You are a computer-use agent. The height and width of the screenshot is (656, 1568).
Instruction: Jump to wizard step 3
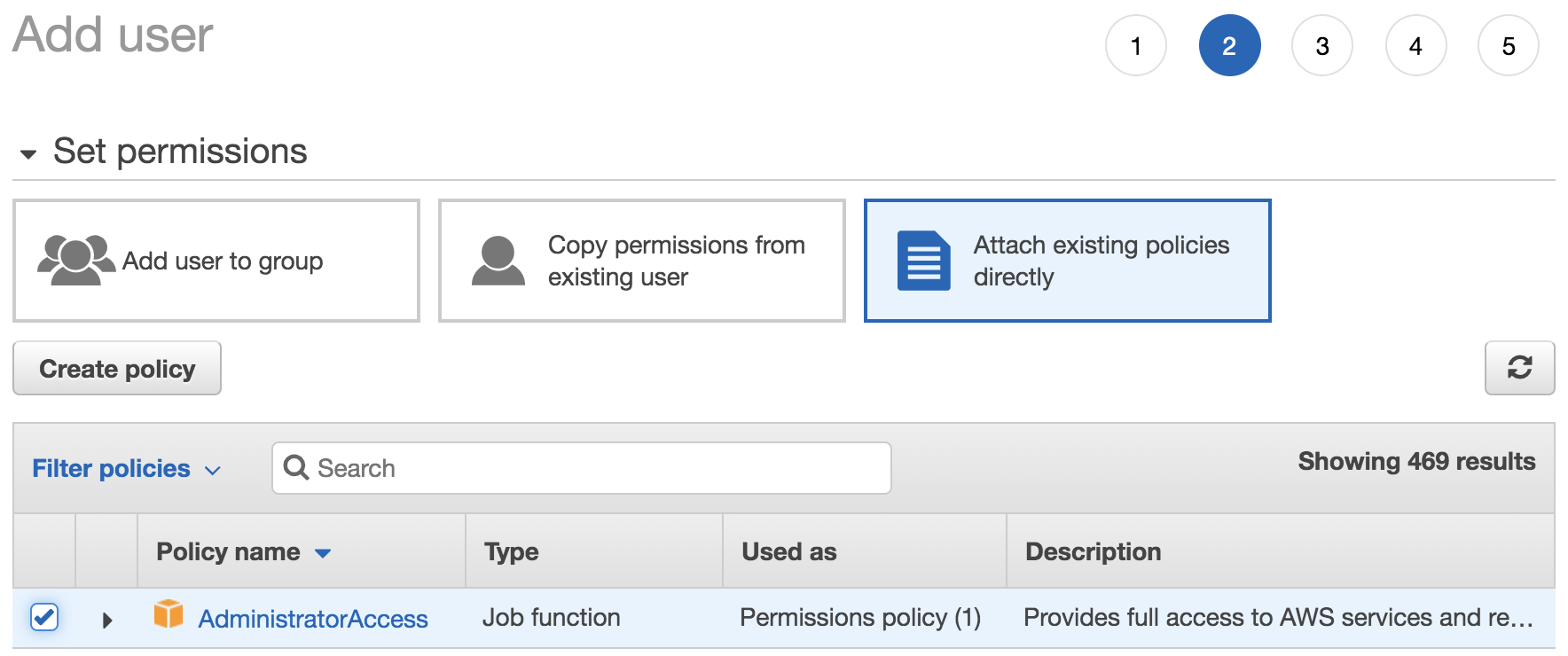1321,46
